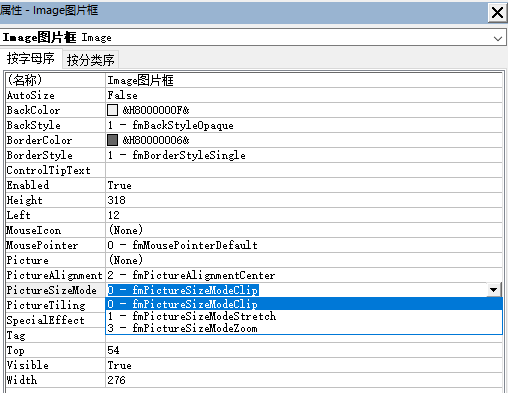The image size is (508, 393).
Task: Select the Width property name
Action: pyautogui.click(x=55, y=380)
